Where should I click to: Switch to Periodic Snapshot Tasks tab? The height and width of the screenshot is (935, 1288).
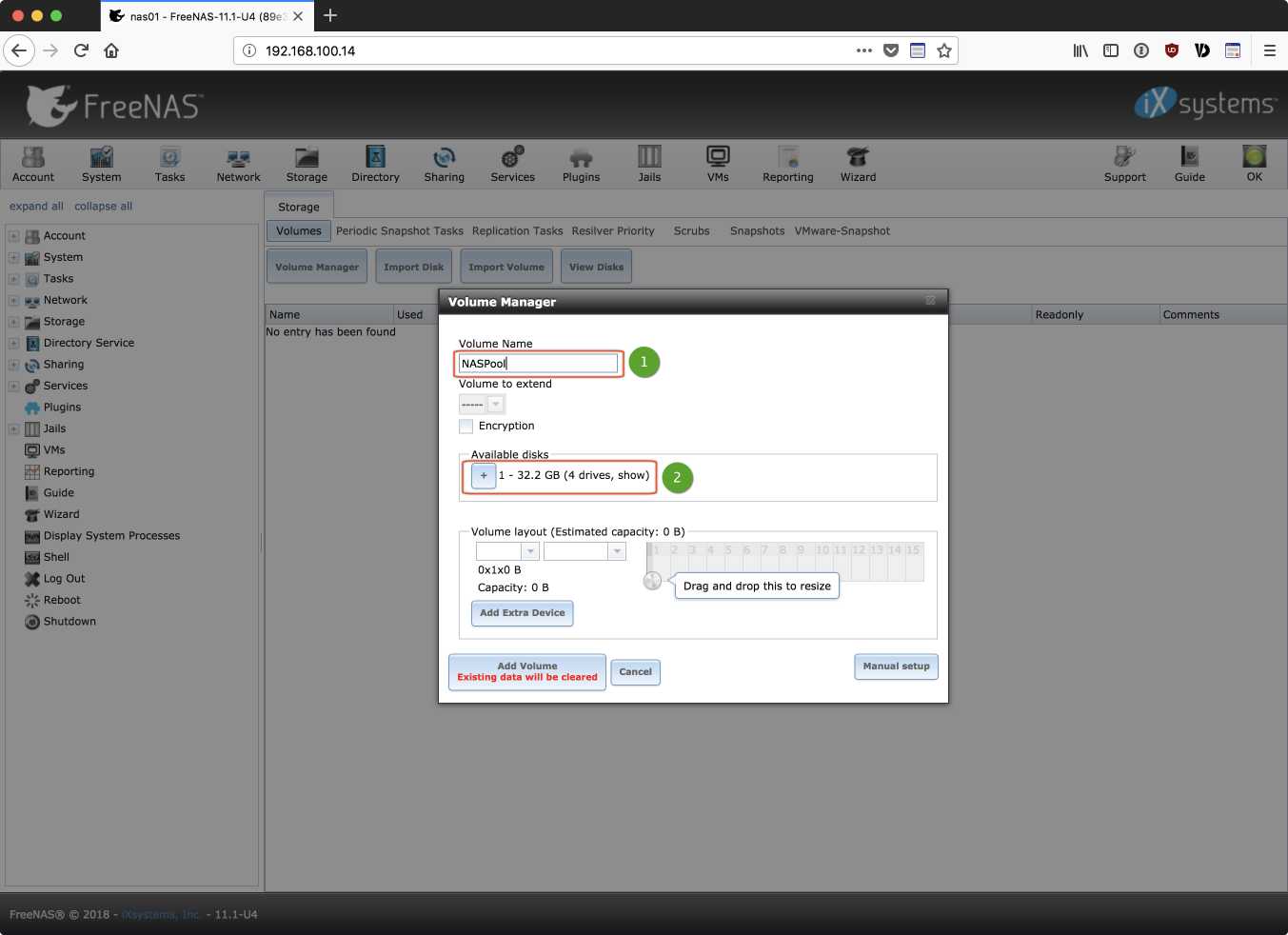point(399,231)
